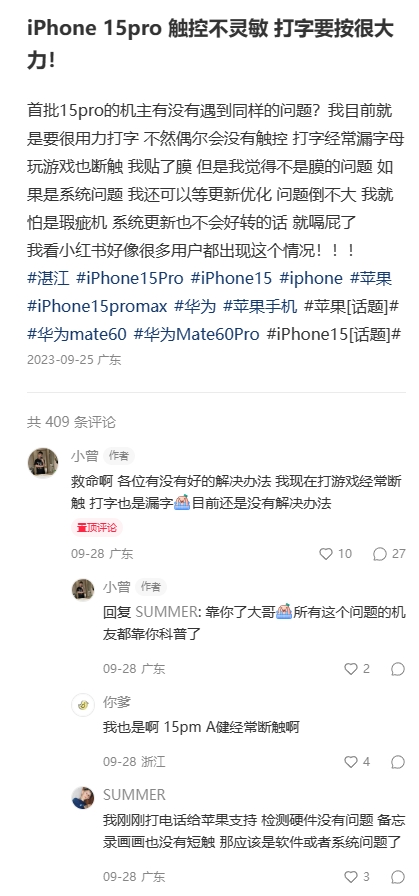The width and height of the screenshot is (419, 896).
Task: Open the #湛江 hashtag
Action: tap(48, 278)
